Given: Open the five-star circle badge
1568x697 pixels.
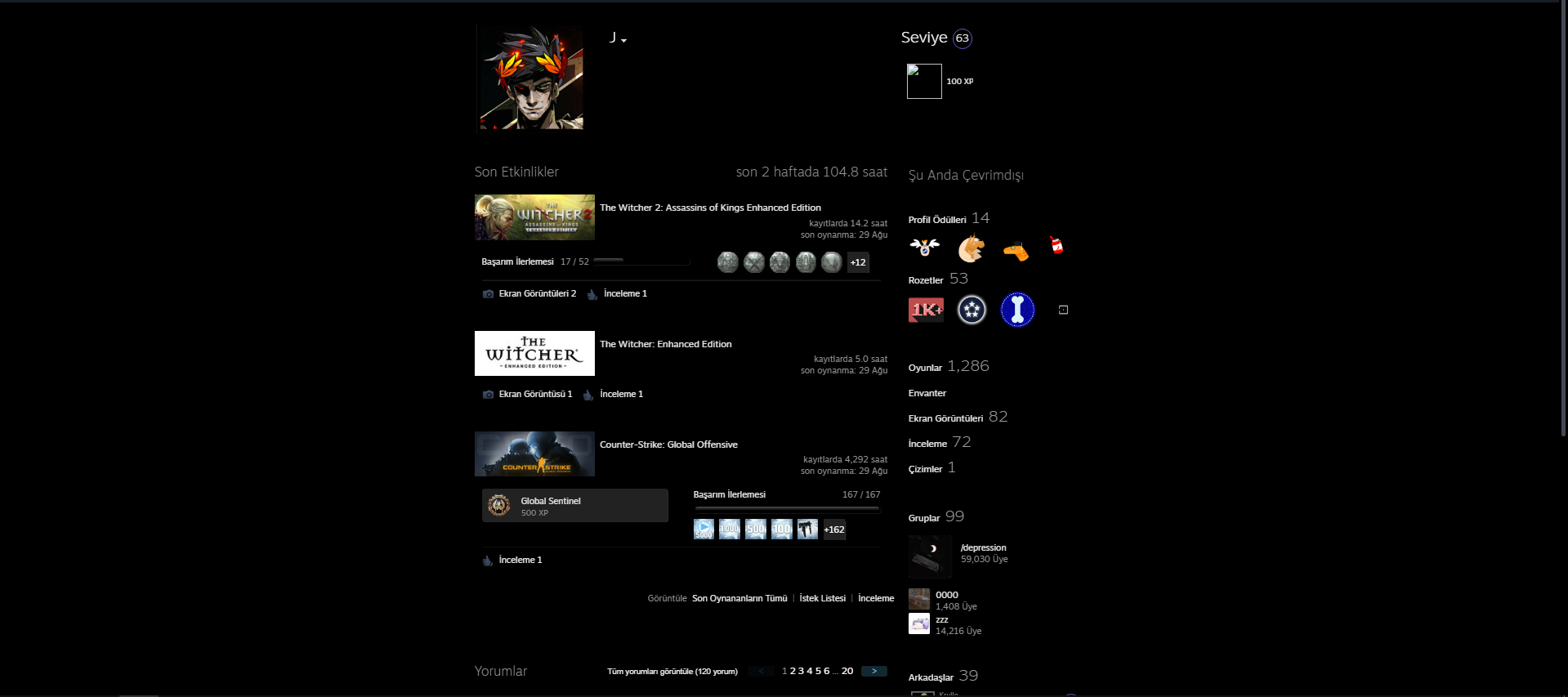Looking at the screenshot, I should (972, 310).
